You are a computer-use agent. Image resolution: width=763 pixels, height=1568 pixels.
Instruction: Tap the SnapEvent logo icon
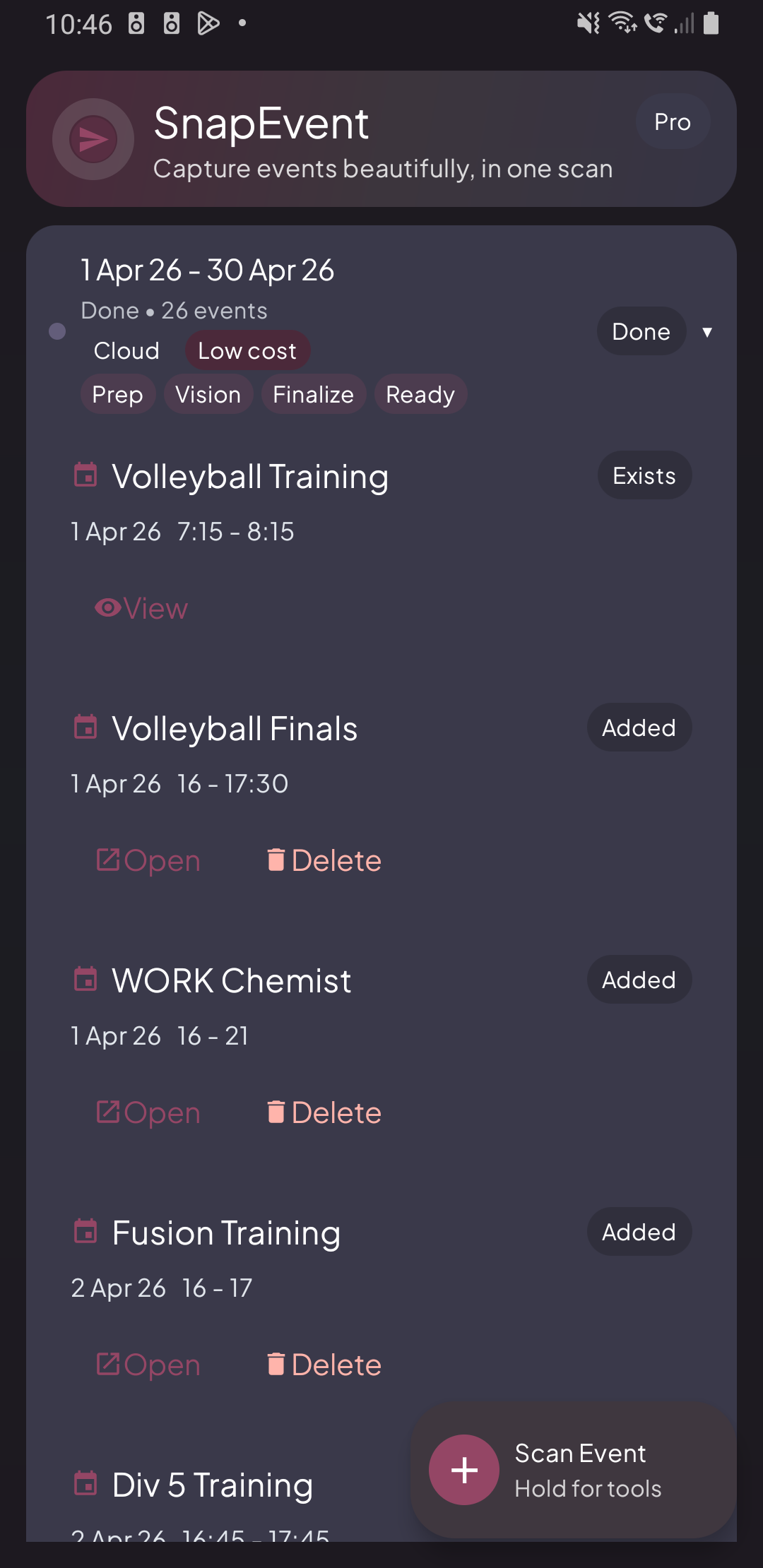pyautogui.click(x=93, y=139)
